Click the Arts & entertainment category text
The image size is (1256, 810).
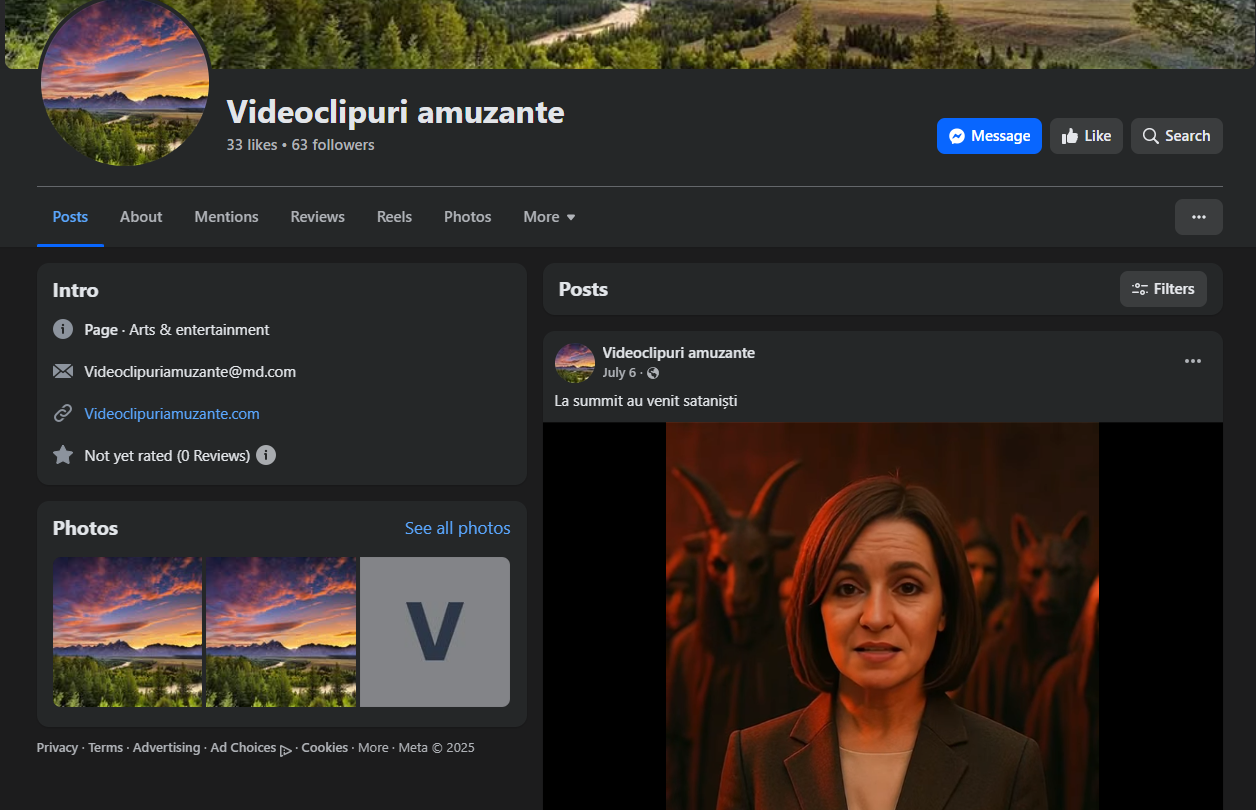(199, 329)
